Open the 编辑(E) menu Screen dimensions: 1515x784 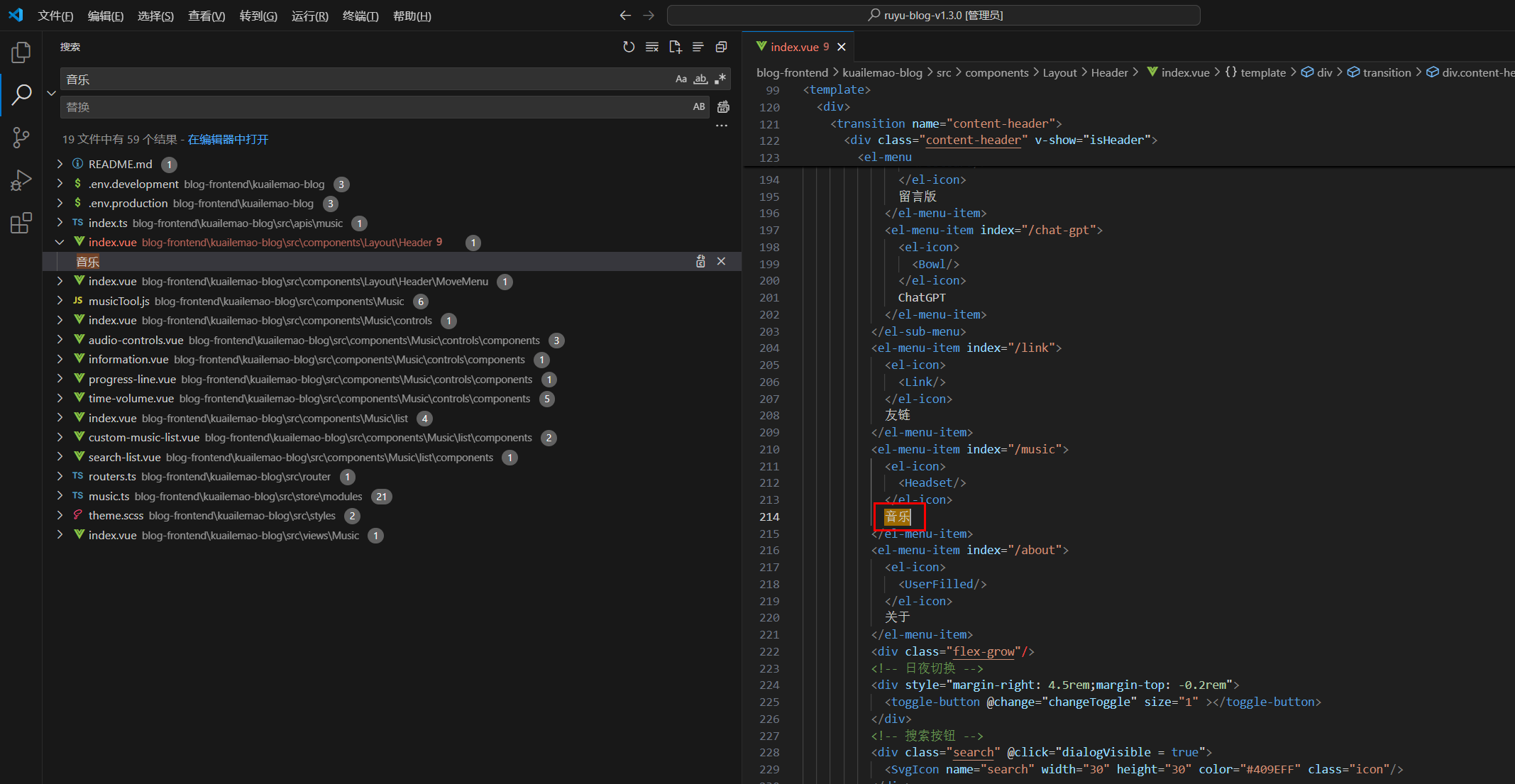tap(106, 16)
